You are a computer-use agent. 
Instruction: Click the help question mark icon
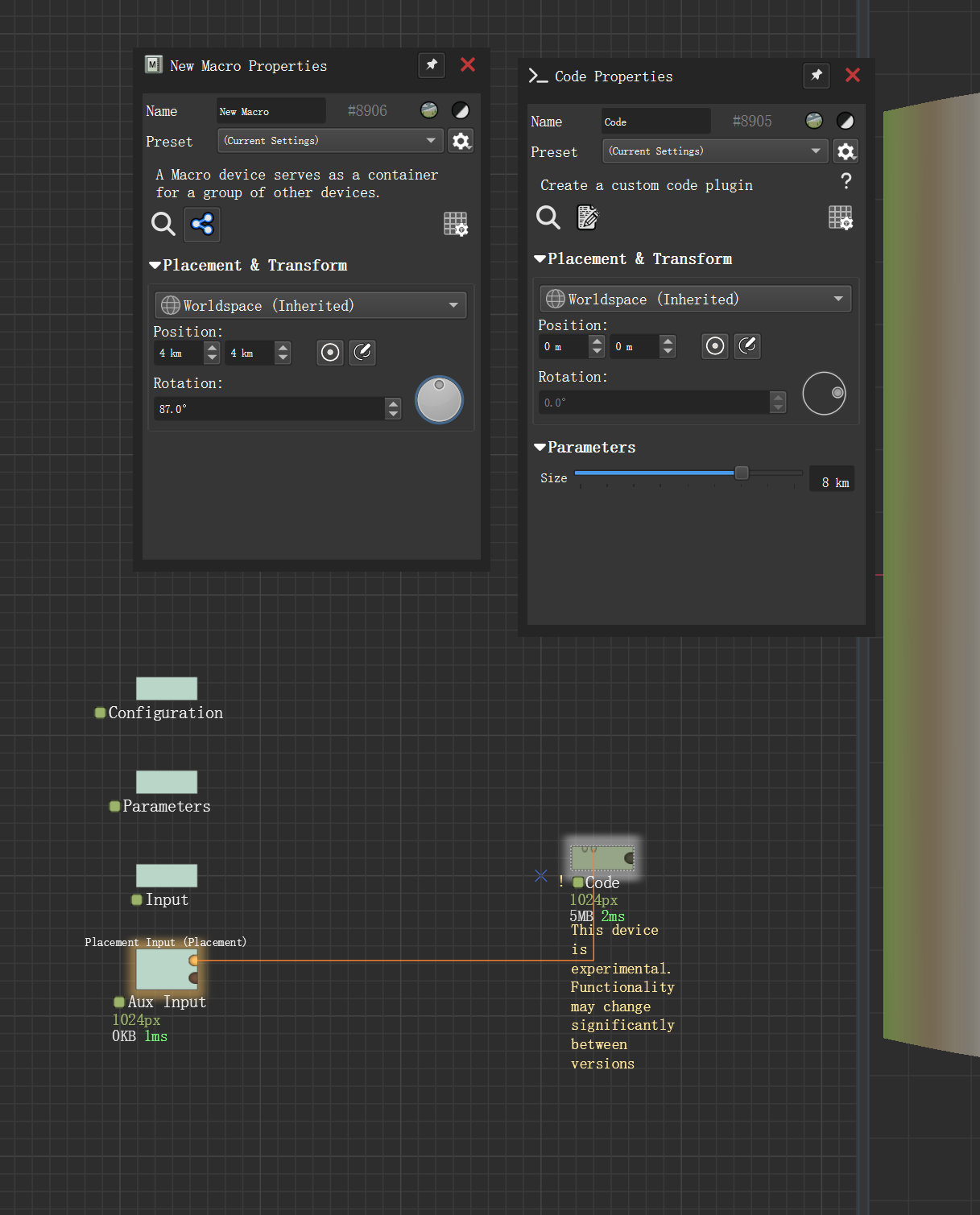coord(846,181)
